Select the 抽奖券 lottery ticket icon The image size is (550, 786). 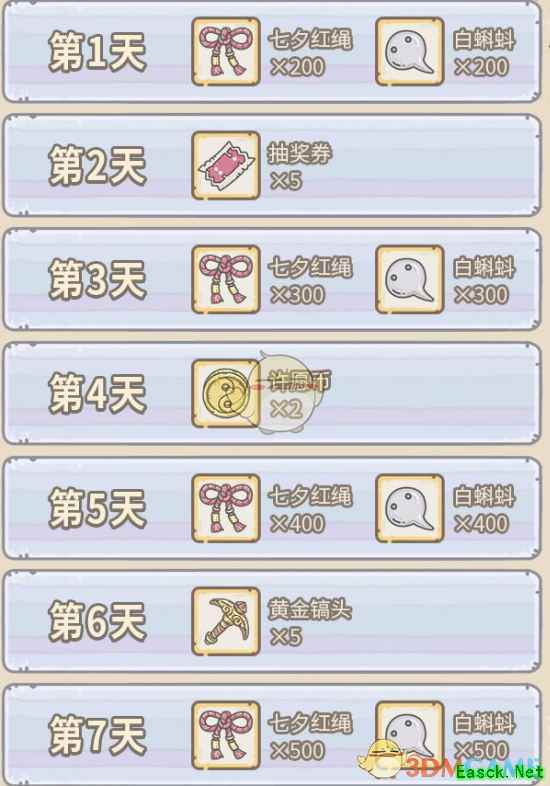pyautogui.click(x=226, y=165)
